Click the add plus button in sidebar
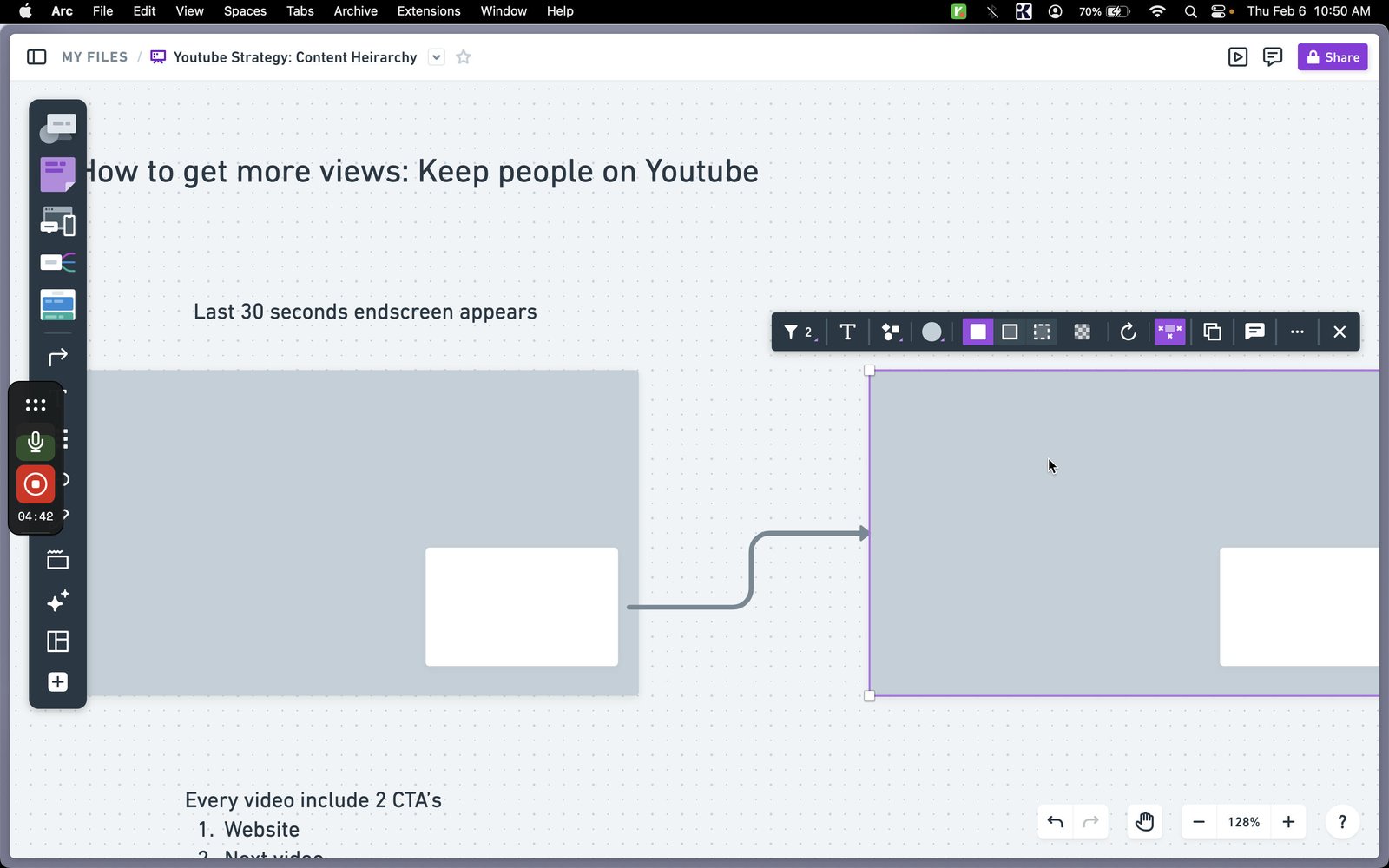This screenshot has width=1389, height=868. (x=57, y=682)
